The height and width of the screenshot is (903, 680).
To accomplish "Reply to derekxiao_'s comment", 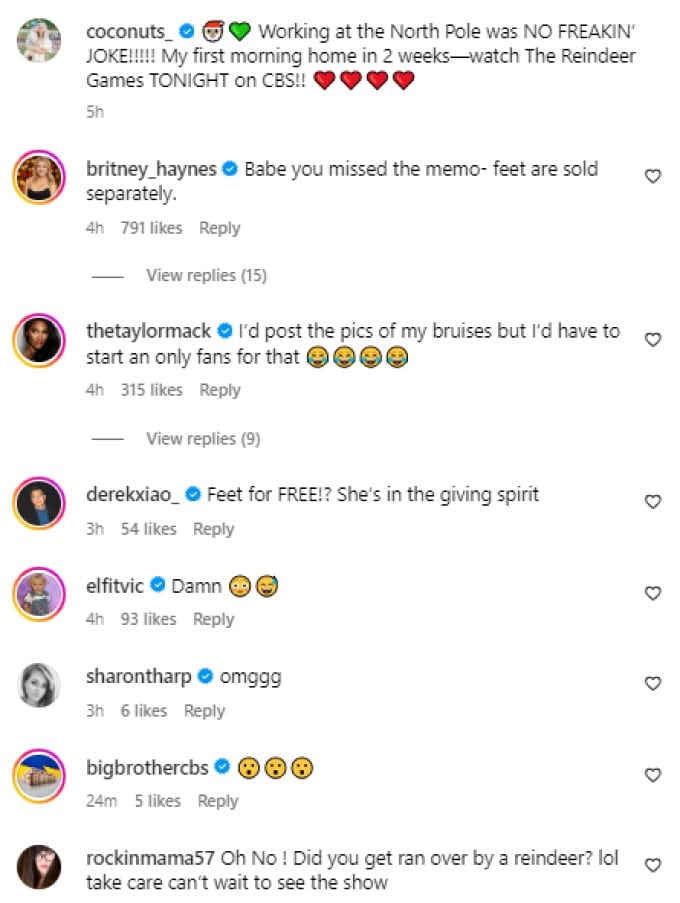I will click(x=213, y=529).
